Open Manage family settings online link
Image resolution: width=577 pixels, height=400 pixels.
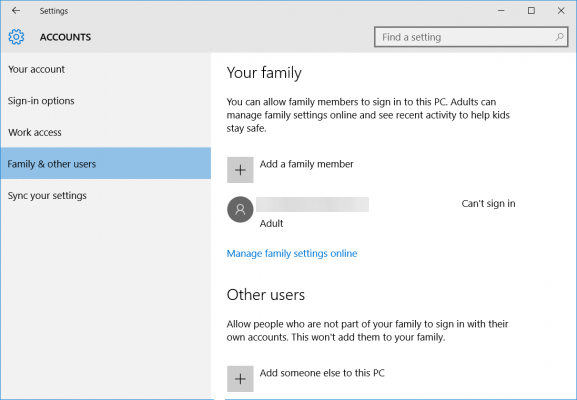[292, 254]
